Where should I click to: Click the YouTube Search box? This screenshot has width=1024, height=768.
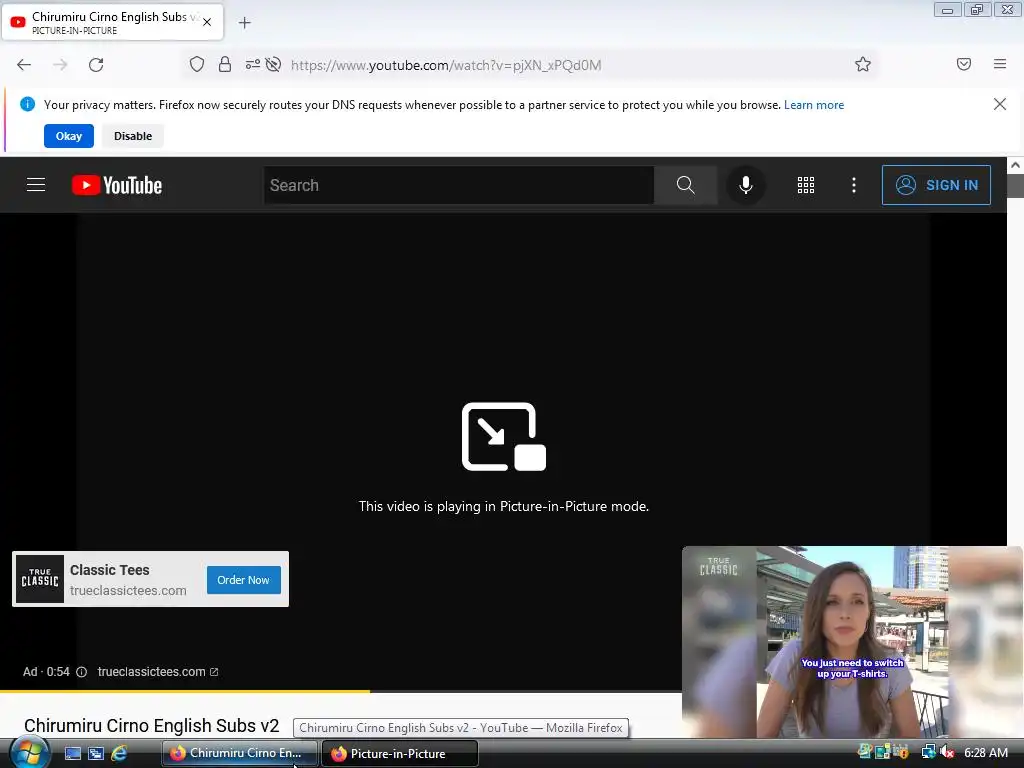458,185
